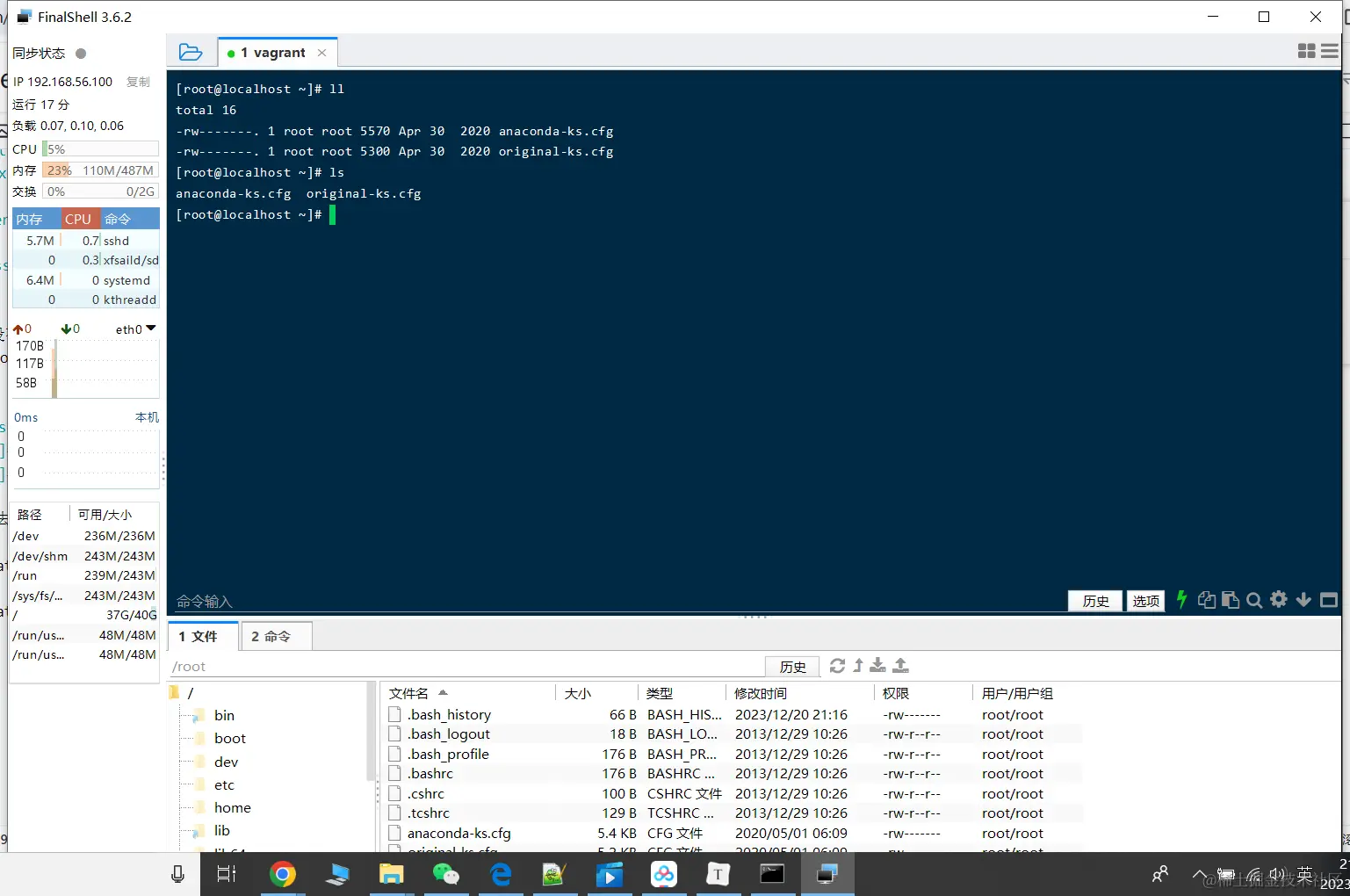Click the green lightning quick command icon
Screen dimensions: 1350x896
coord(1182,599)
